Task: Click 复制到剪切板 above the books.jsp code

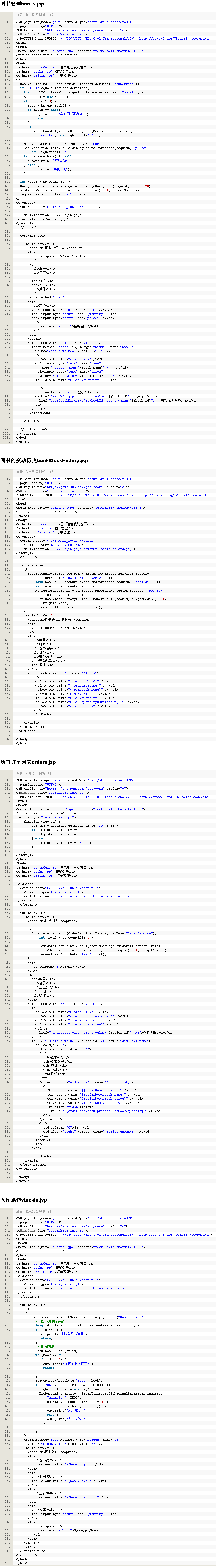Action: click(35, 15)
